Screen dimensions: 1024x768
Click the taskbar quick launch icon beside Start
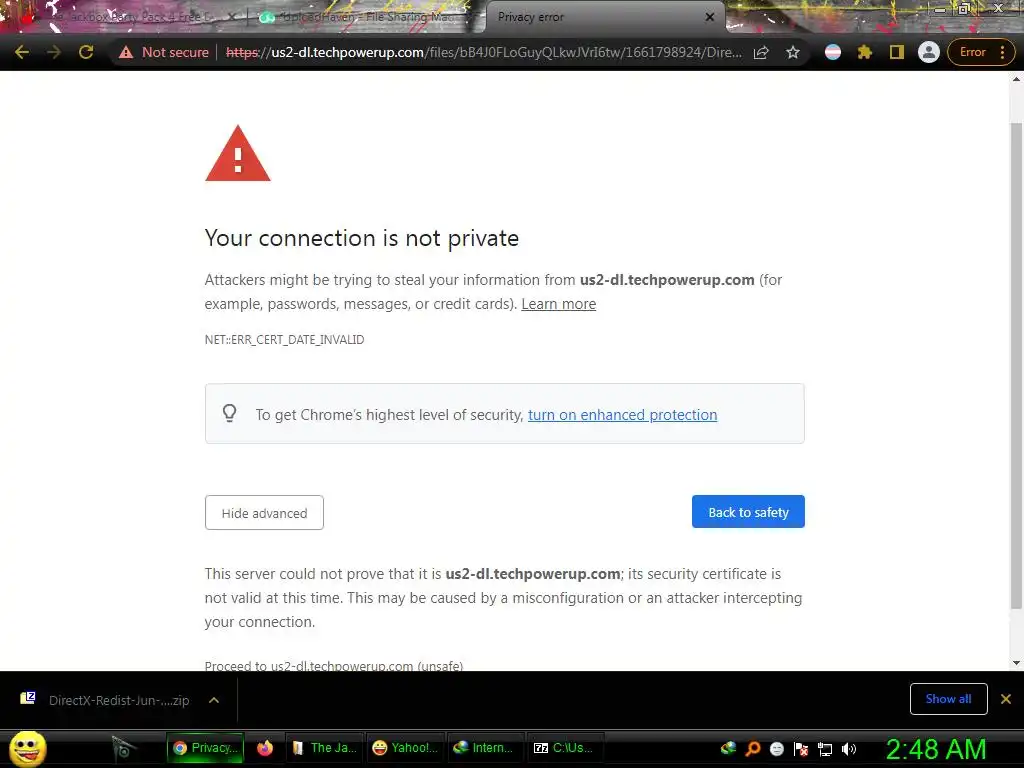[x=122, y=748]
